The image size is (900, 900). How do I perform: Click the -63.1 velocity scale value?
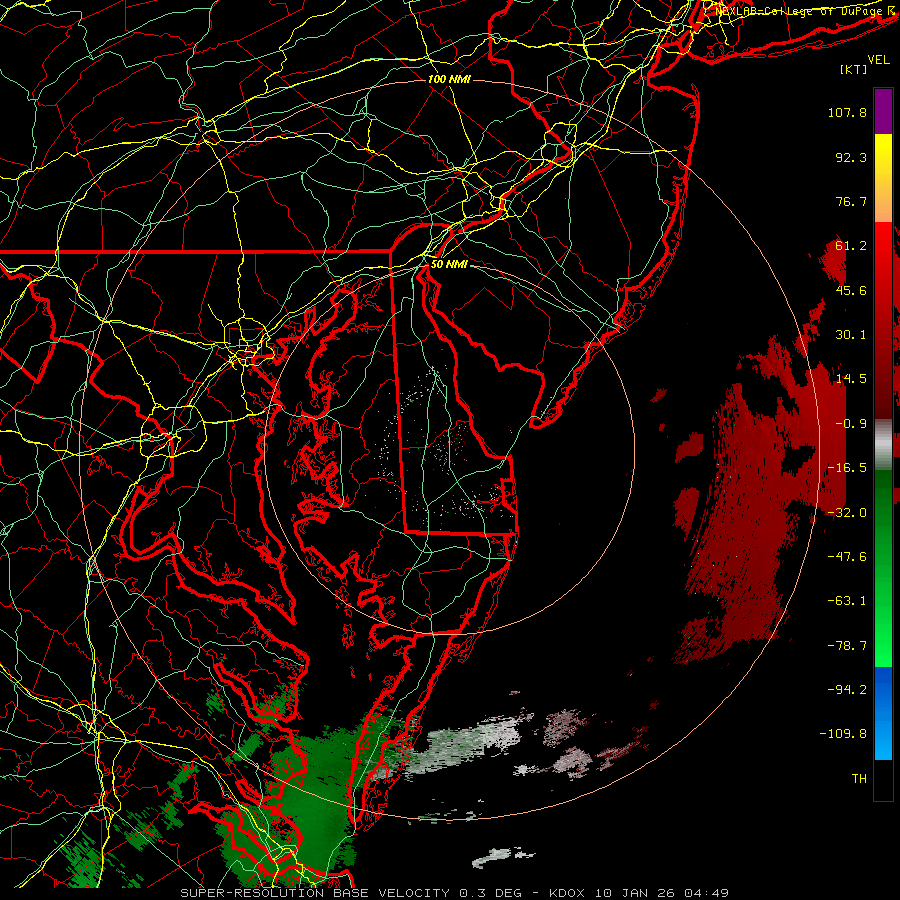click(847, 601)
